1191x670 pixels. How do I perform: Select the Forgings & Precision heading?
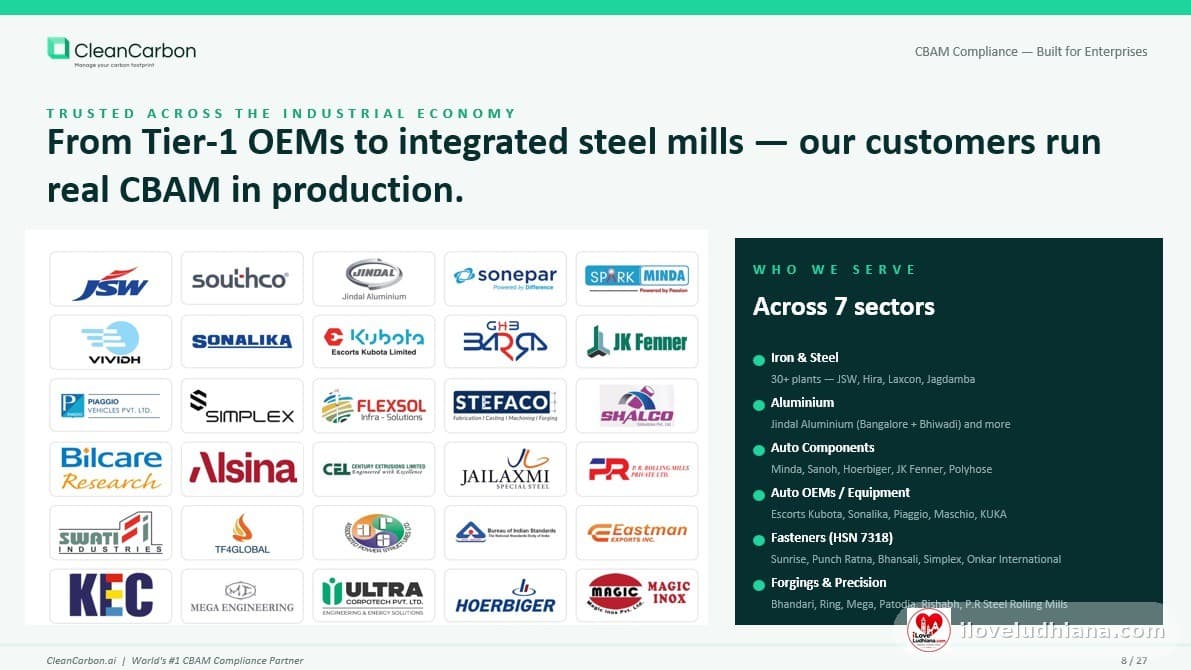[829, 583]
